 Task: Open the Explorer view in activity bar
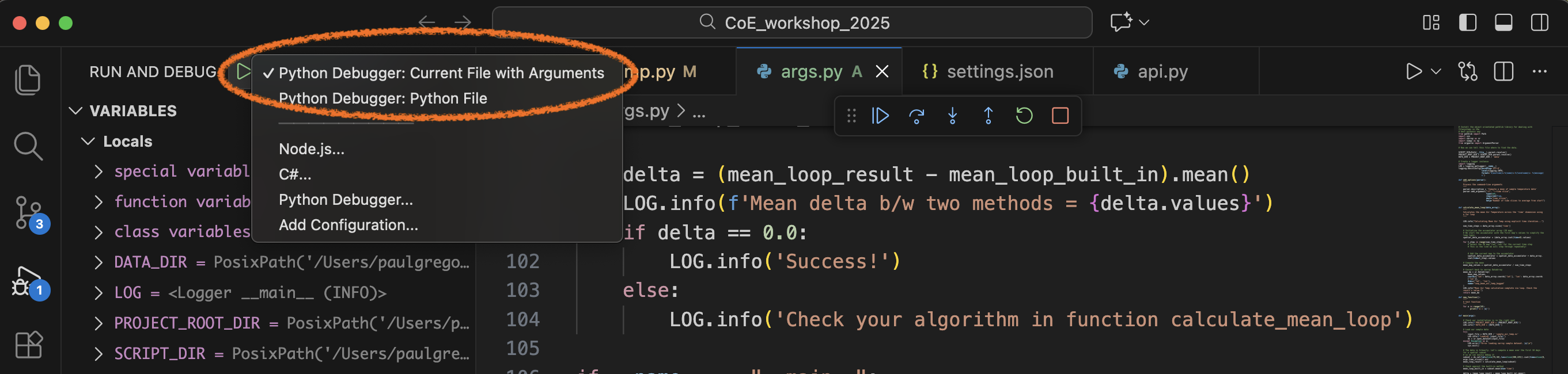(28, 79)
